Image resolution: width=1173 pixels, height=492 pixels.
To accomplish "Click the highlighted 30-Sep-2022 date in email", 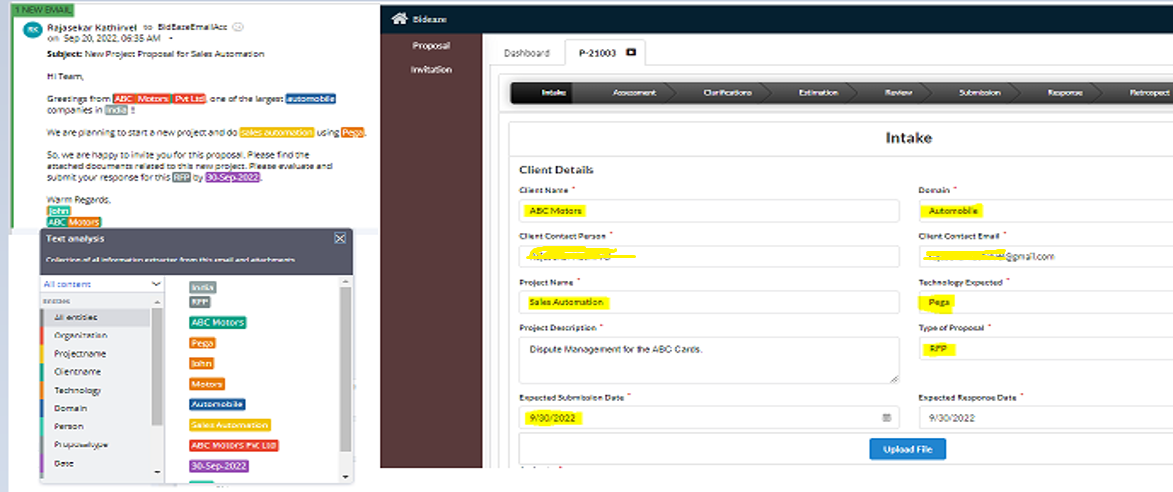I will point(233,178).
